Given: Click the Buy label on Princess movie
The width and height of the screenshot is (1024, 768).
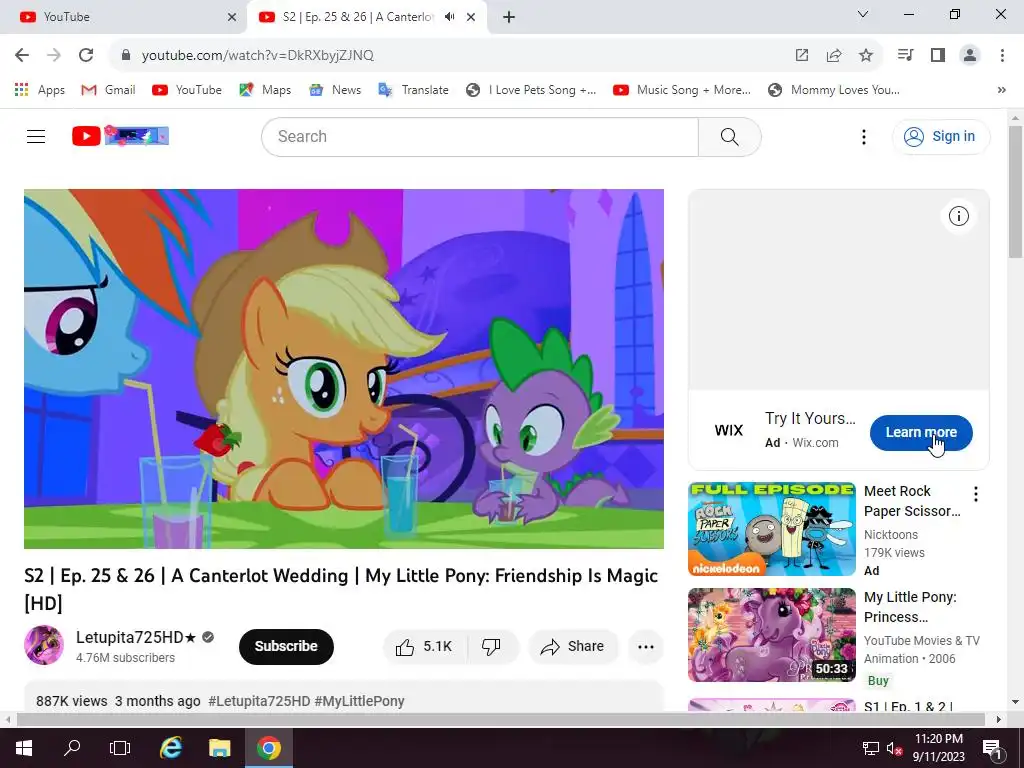Looking at the screenshot, I should pyautogui.click(x=878, y=680).
